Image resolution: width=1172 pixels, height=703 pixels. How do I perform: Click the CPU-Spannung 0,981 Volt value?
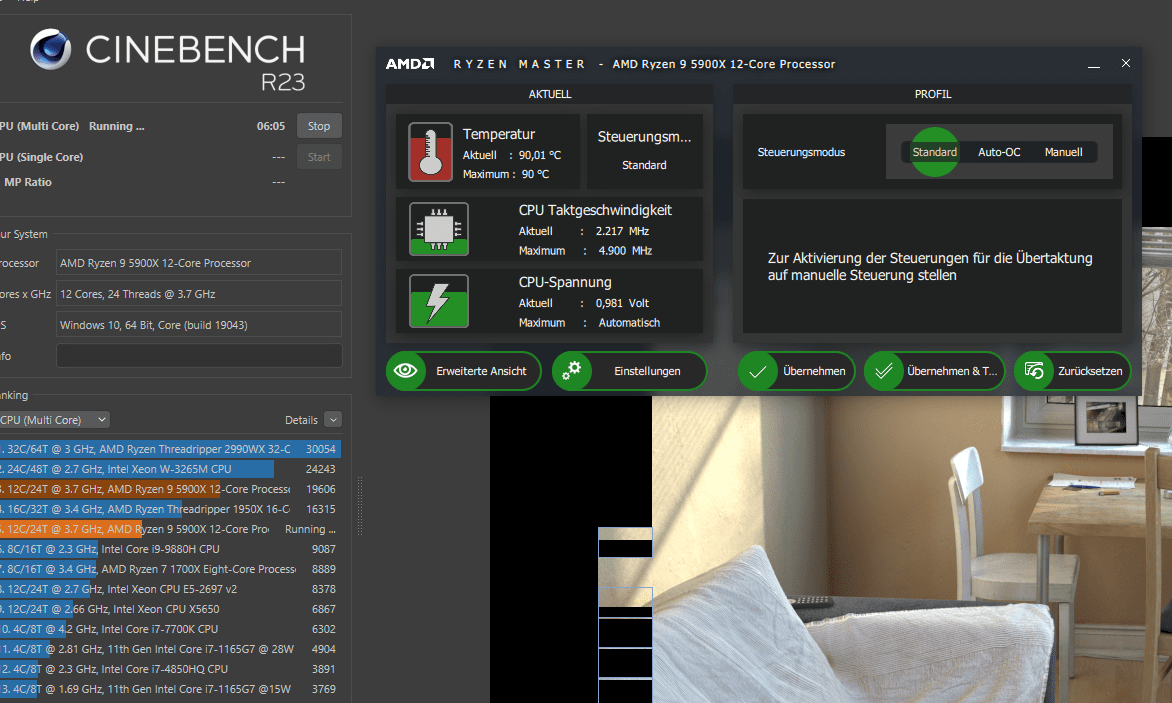click(x=622, y=303)
